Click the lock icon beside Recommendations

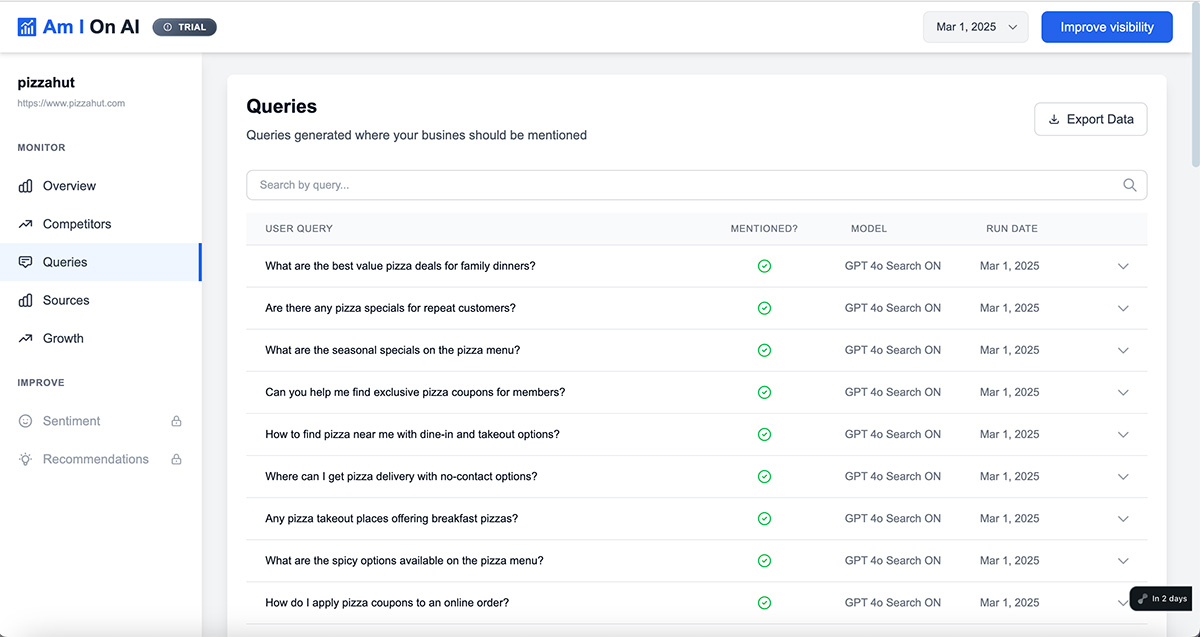[x=176, y=459]
